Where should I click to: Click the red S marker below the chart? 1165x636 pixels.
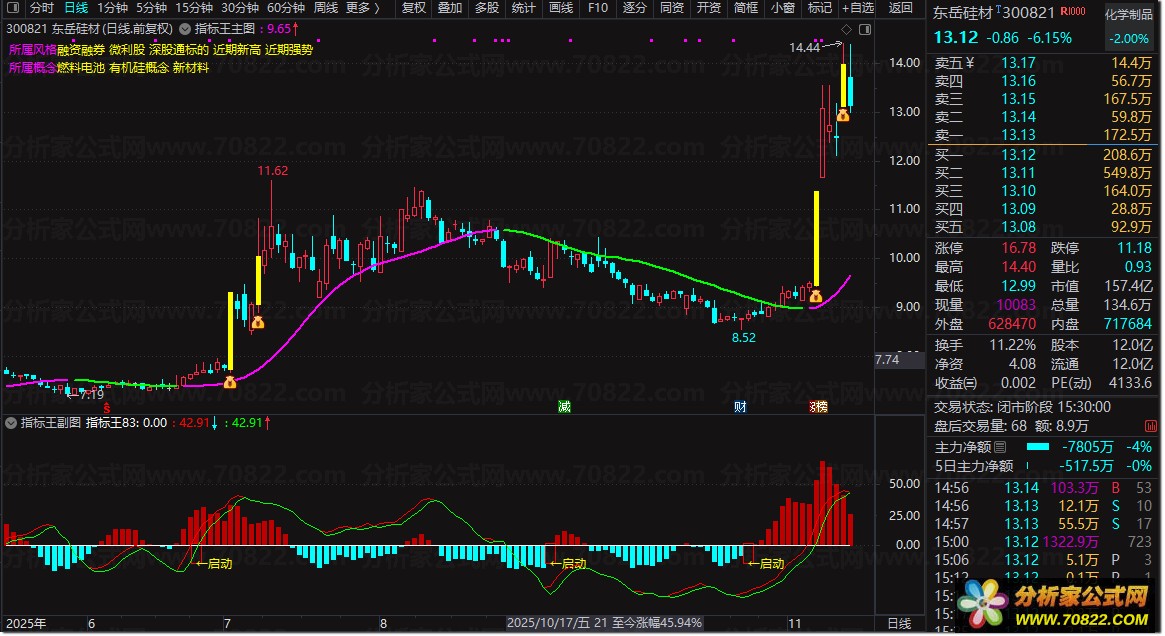coord(107,407)
